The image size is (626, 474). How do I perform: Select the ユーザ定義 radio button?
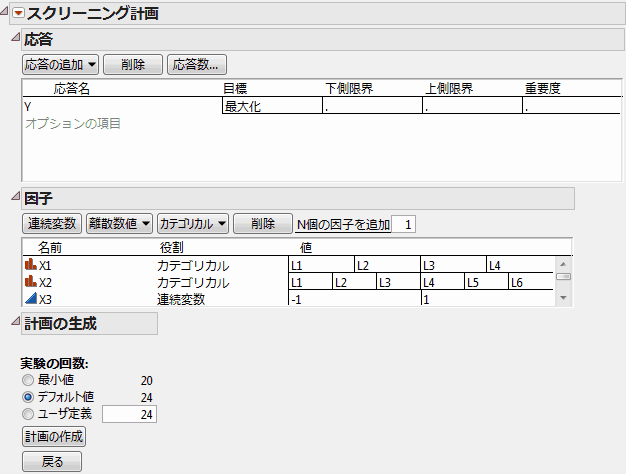coord(28,414)
